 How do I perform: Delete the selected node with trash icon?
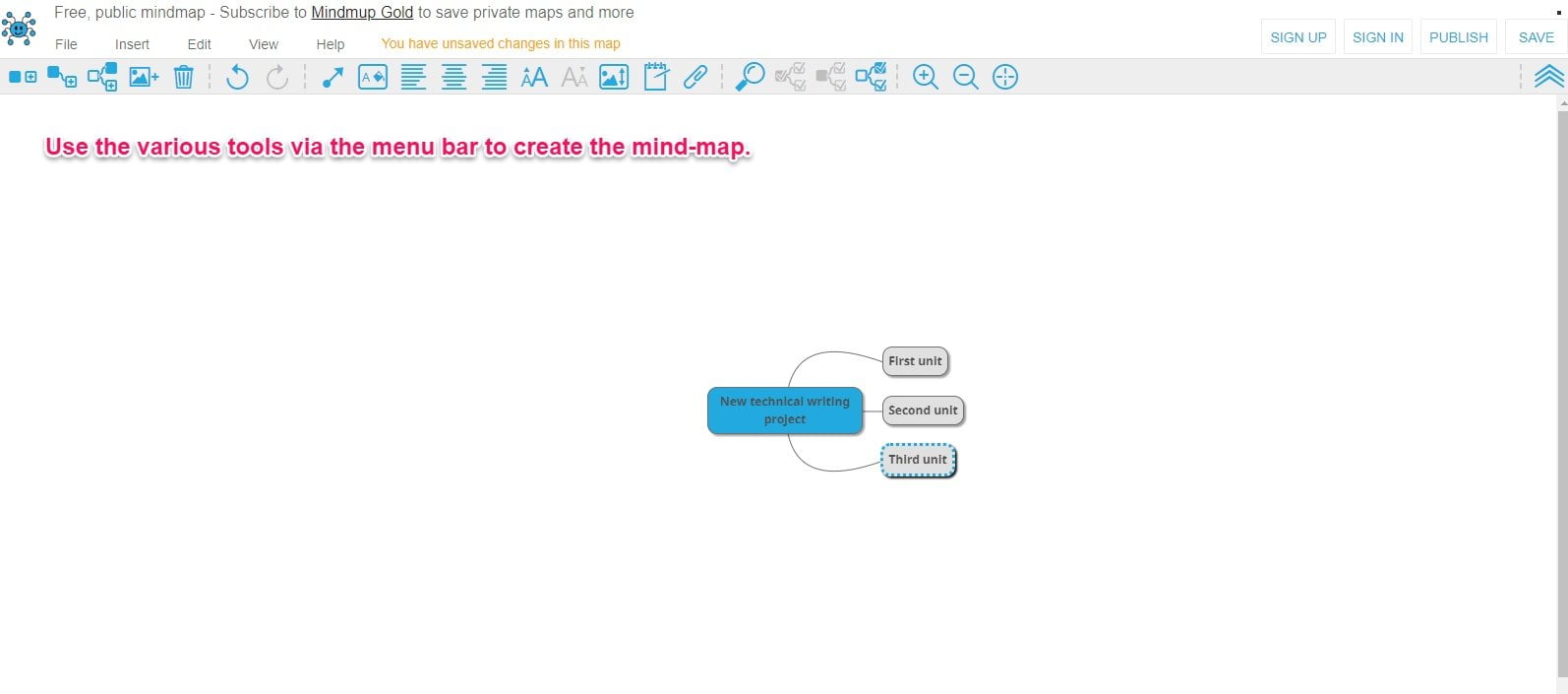(184, 77)
